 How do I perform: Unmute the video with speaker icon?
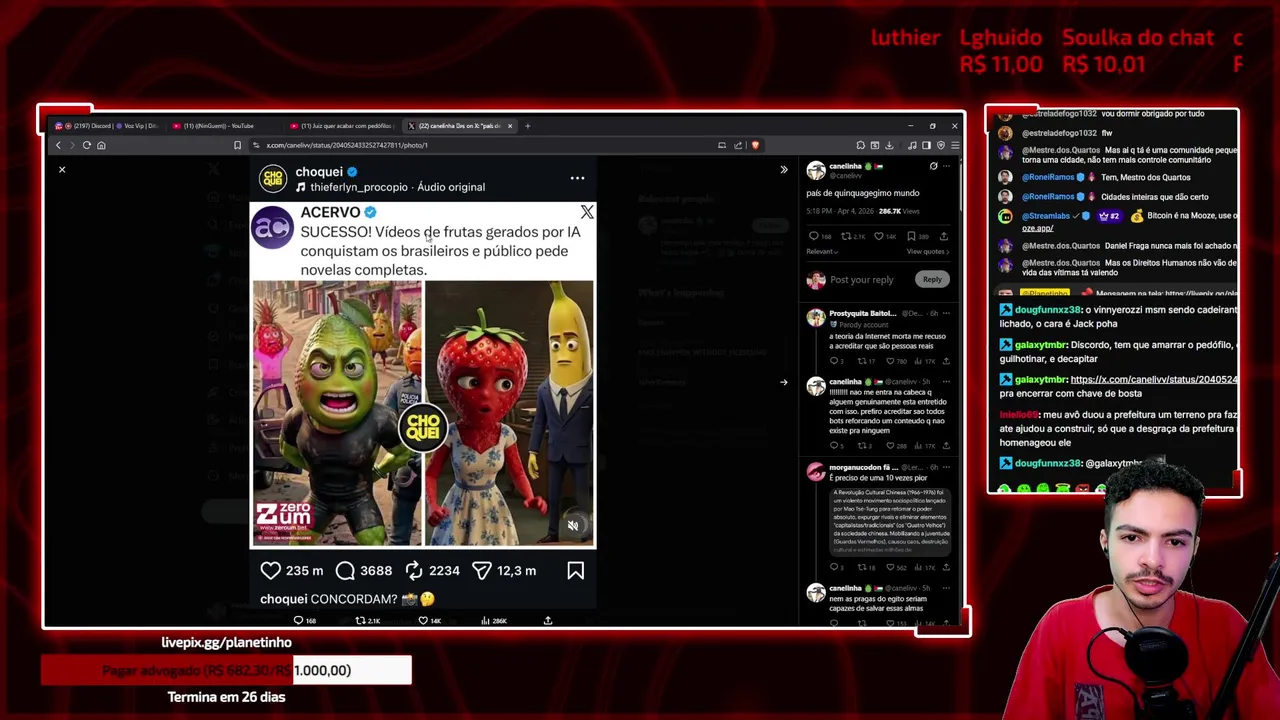pyautogui.click(x=573, y=525)
